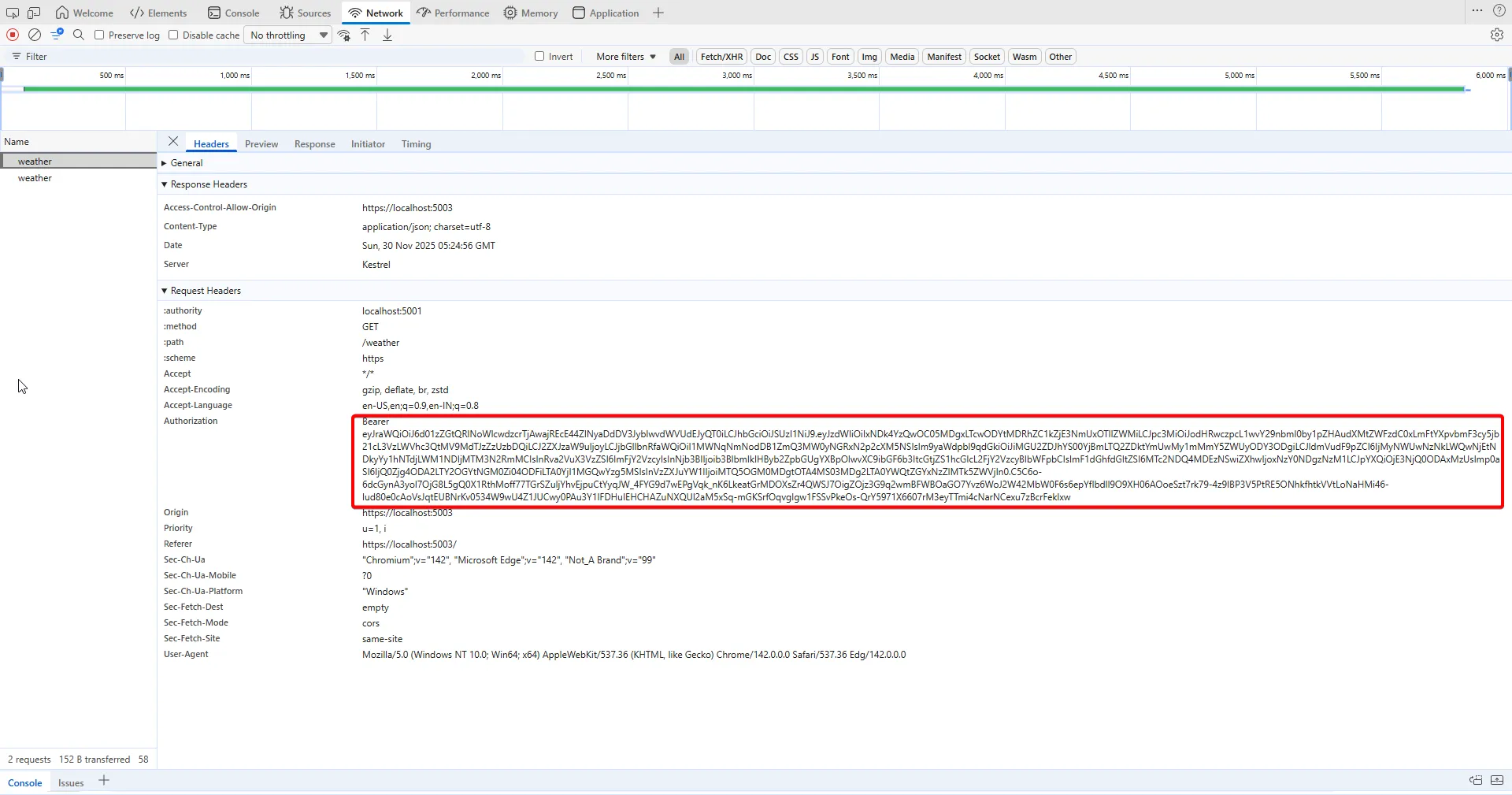
Task: Enable the Preserve log checkbox
Action: [x=100, y=35]
